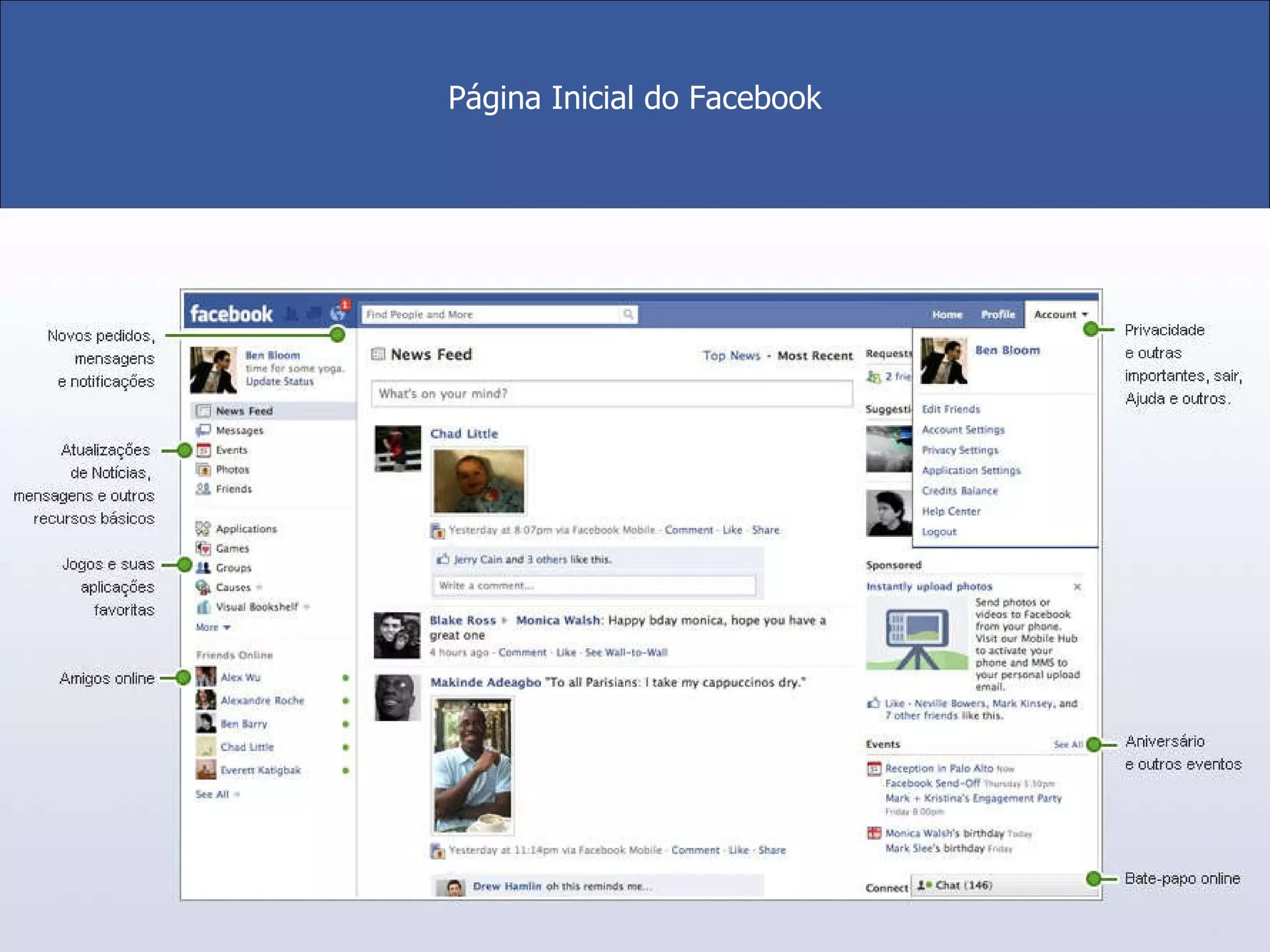Viewport: 1270px width, 952px height.
Task: Switch feed to Most Recent
Action: tap(815, 356)
